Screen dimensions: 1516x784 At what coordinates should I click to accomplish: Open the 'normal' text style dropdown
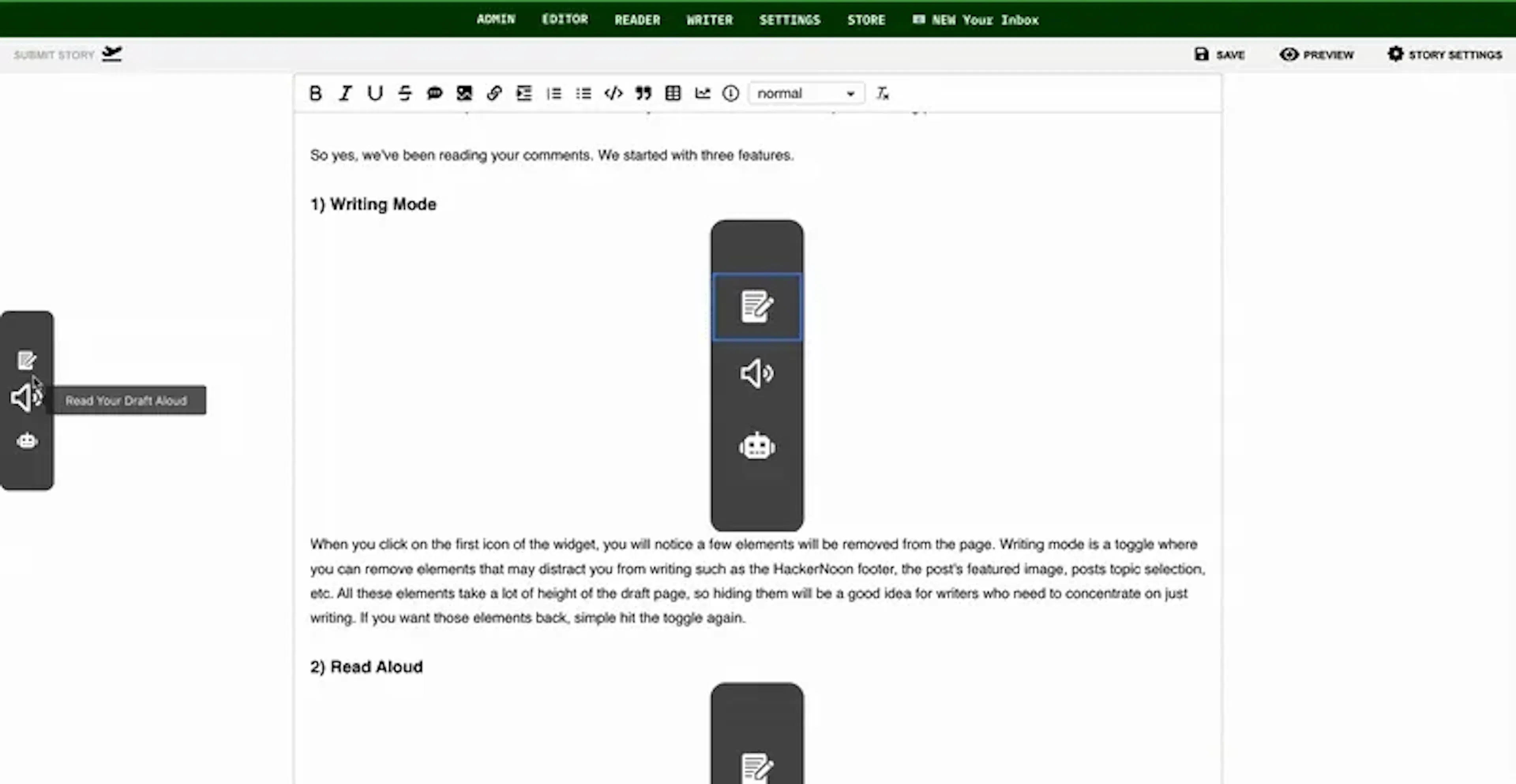(806, 93)
